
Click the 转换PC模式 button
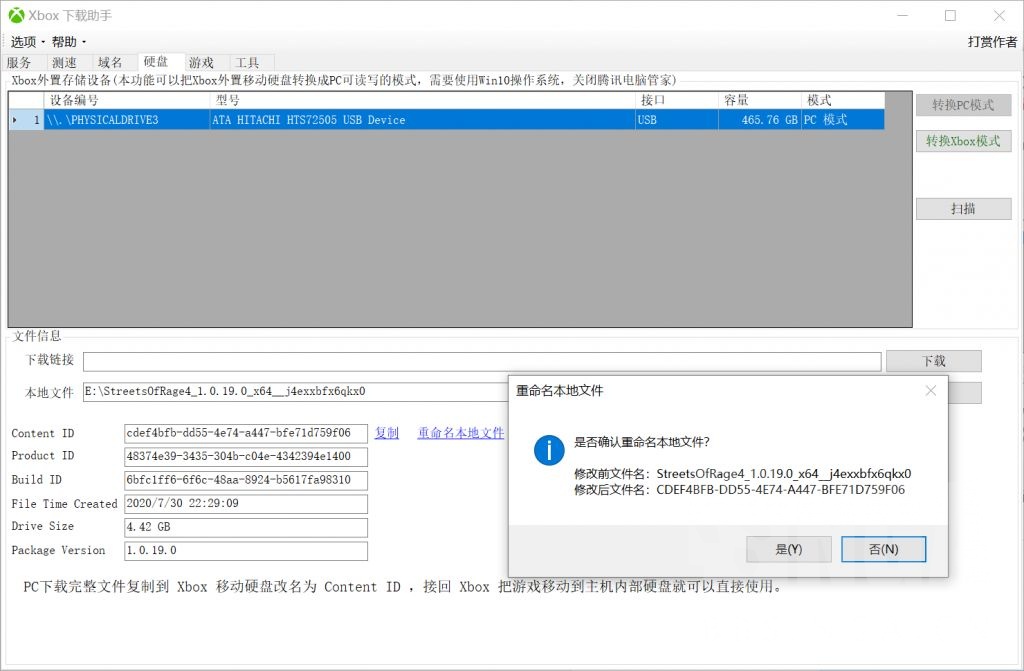click(963, 104)
